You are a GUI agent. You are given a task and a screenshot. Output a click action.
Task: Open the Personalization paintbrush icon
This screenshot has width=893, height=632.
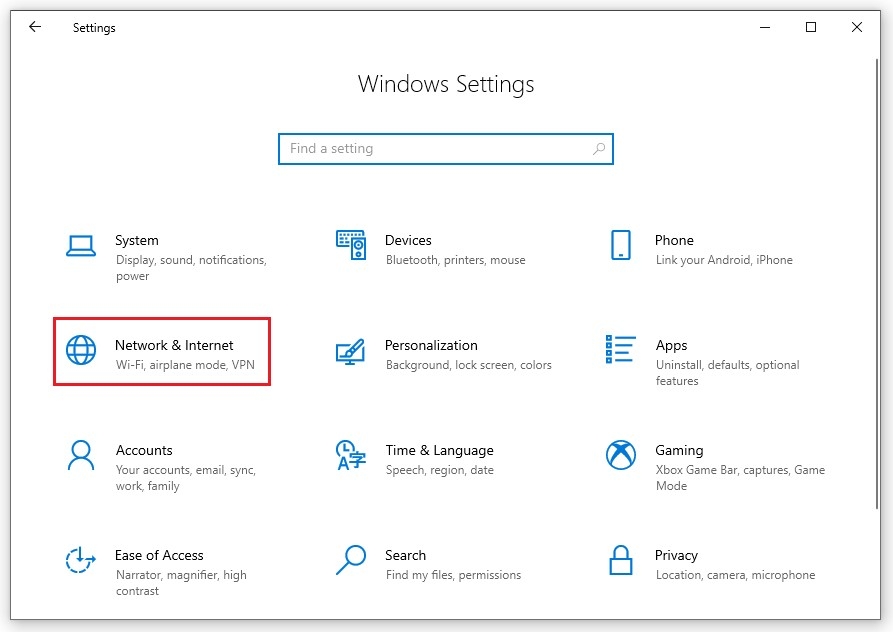click(350, 351)
